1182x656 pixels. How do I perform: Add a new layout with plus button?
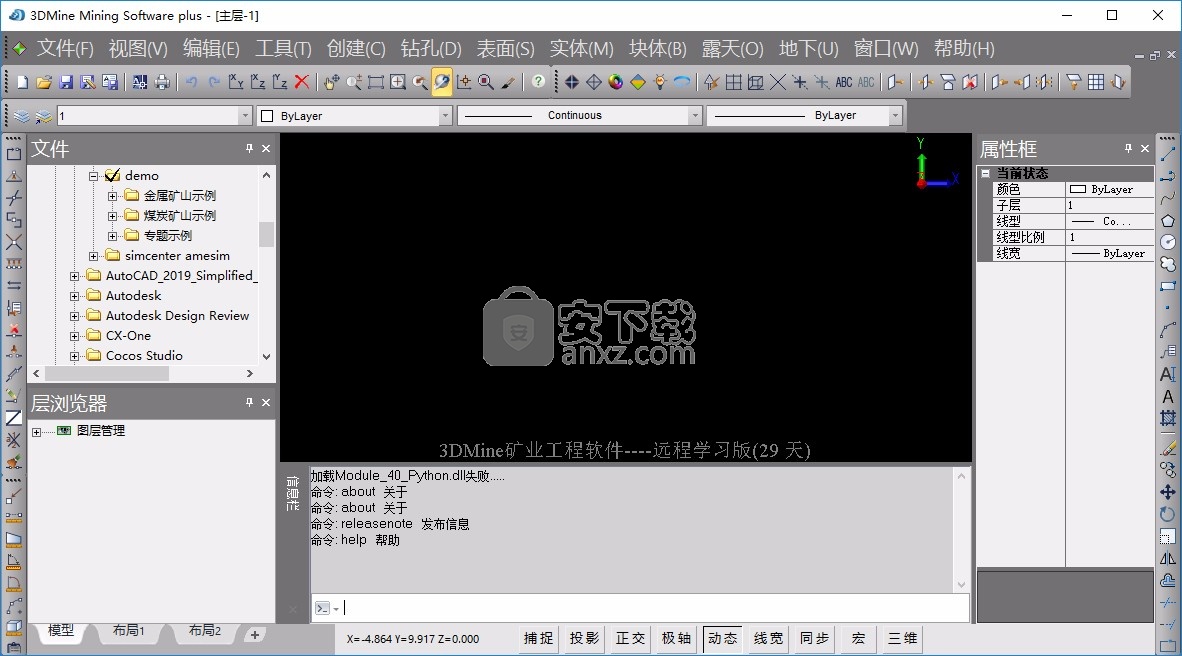coord(255,635)
